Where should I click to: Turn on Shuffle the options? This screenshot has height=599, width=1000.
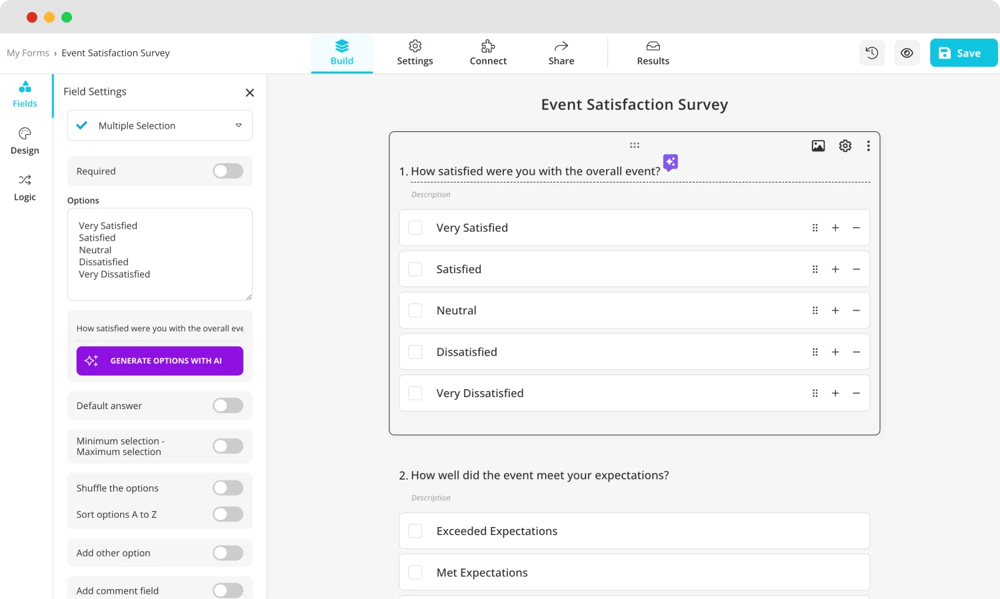[228, 488]
